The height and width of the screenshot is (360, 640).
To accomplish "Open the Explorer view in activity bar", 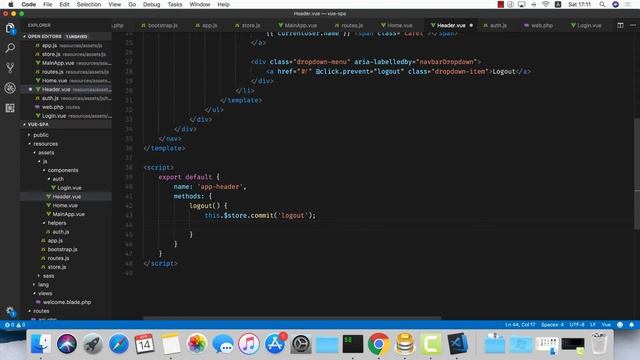I will [10, 29].
